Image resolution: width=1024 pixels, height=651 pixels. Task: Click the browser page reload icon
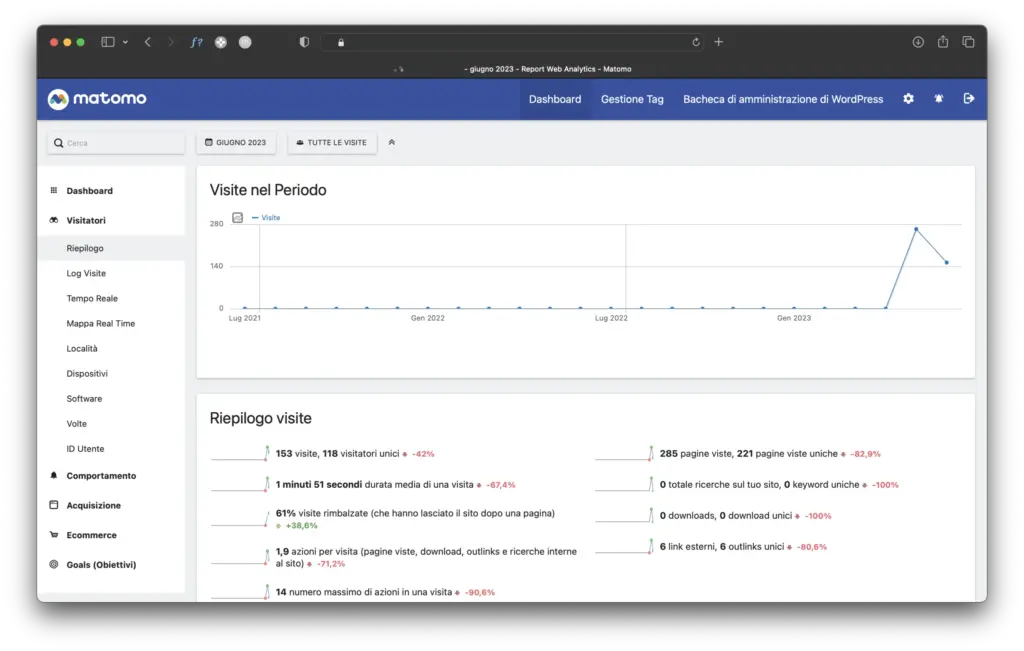[696, 42]
